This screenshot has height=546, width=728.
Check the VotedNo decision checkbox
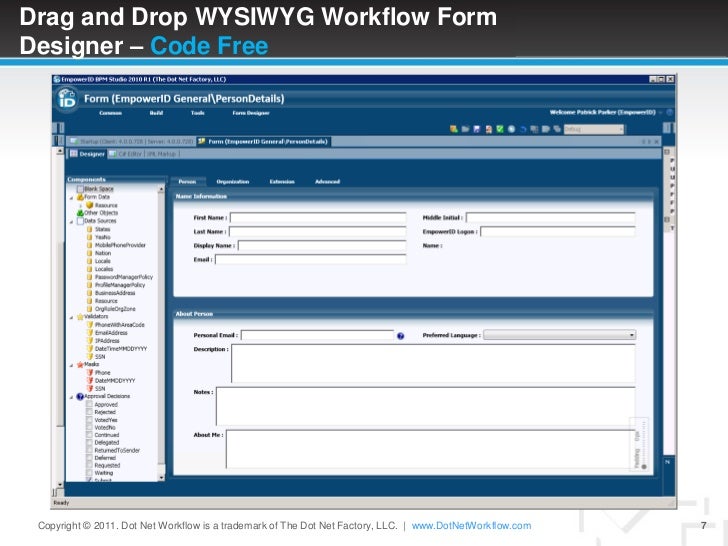click(89, 427)
